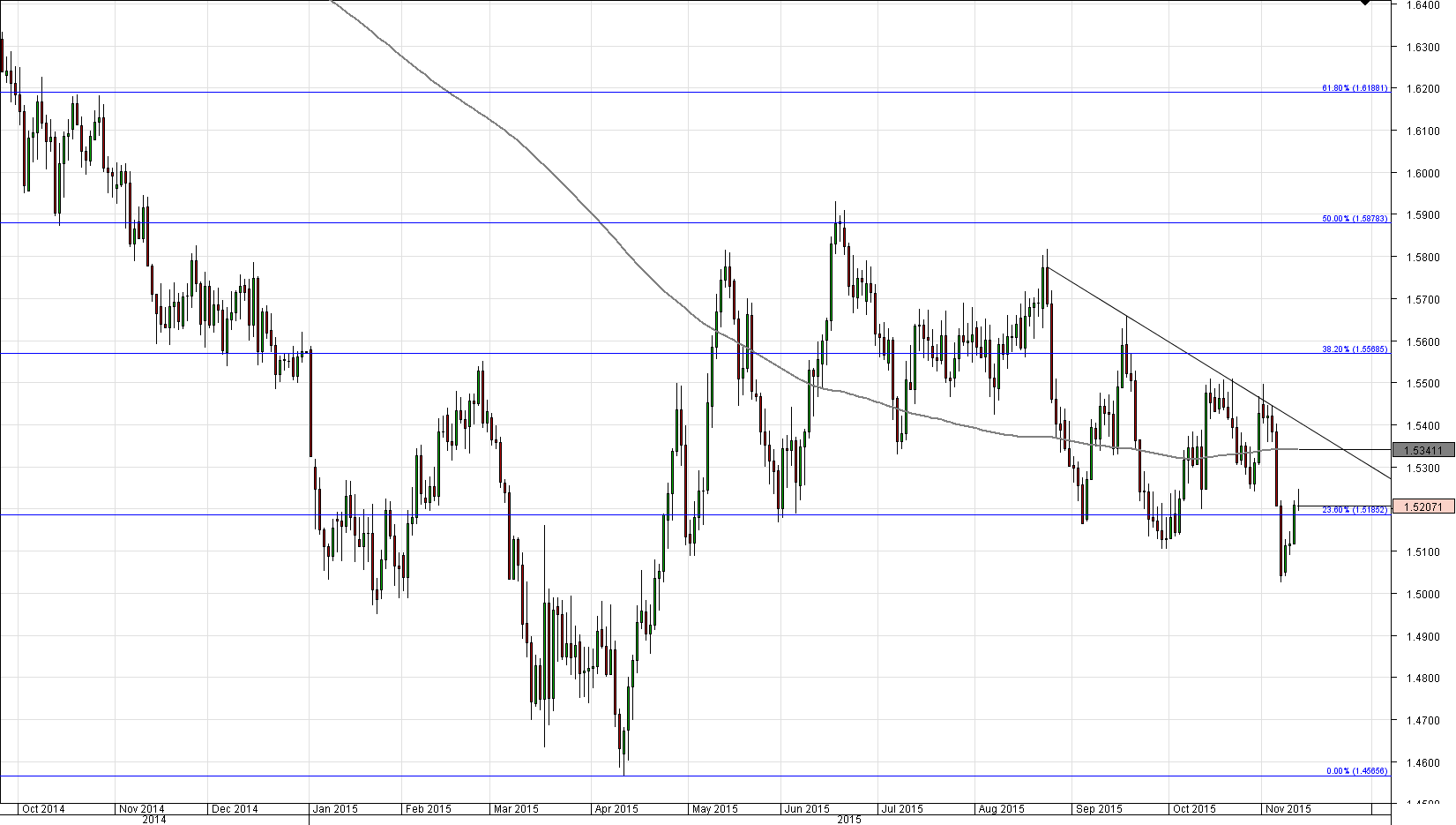
Task: Click the 1.6400 price axis value
Action: click(x=1424, y=5)
